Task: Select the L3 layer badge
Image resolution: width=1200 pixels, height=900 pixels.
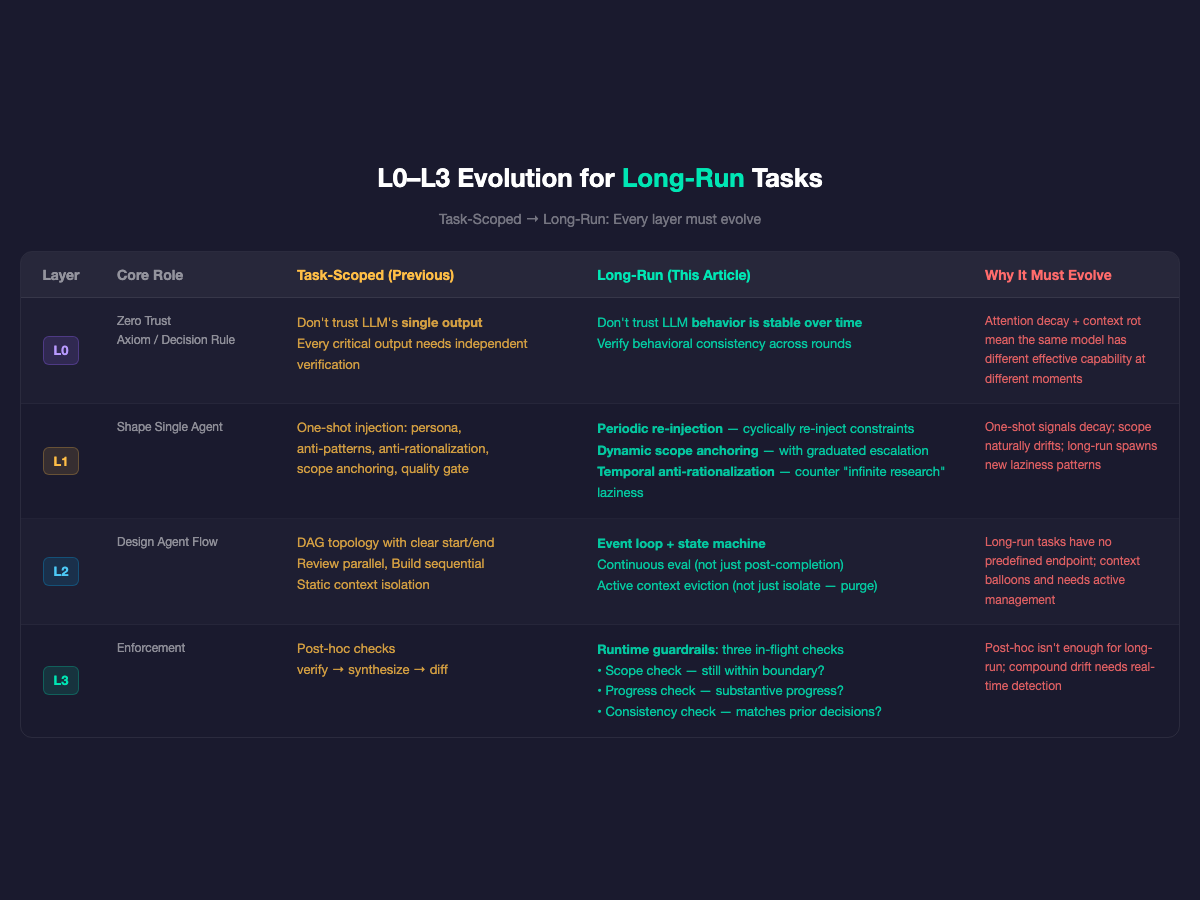Action: click(60, 680)
